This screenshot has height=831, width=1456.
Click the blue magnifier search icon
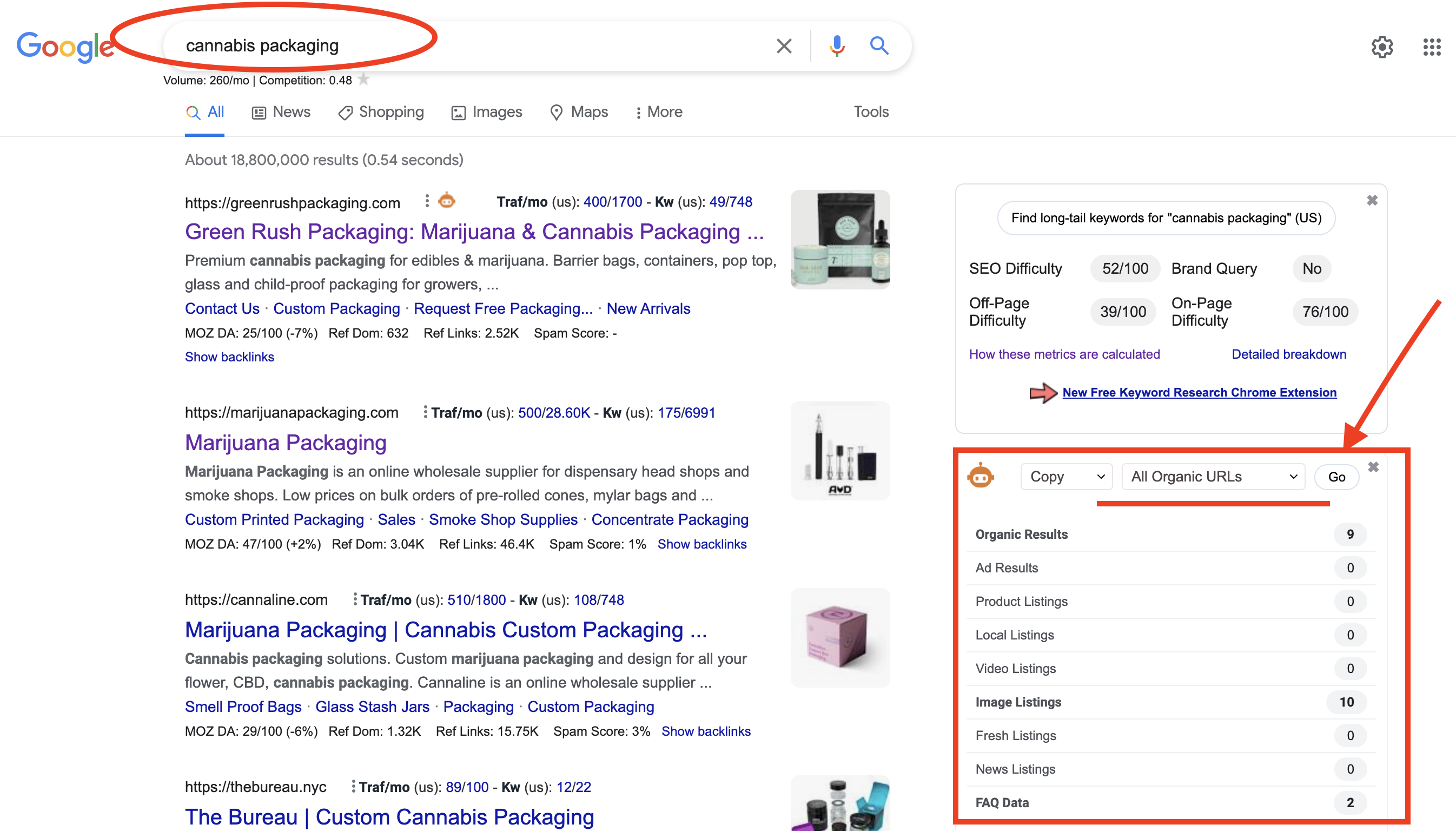[878, 45]
